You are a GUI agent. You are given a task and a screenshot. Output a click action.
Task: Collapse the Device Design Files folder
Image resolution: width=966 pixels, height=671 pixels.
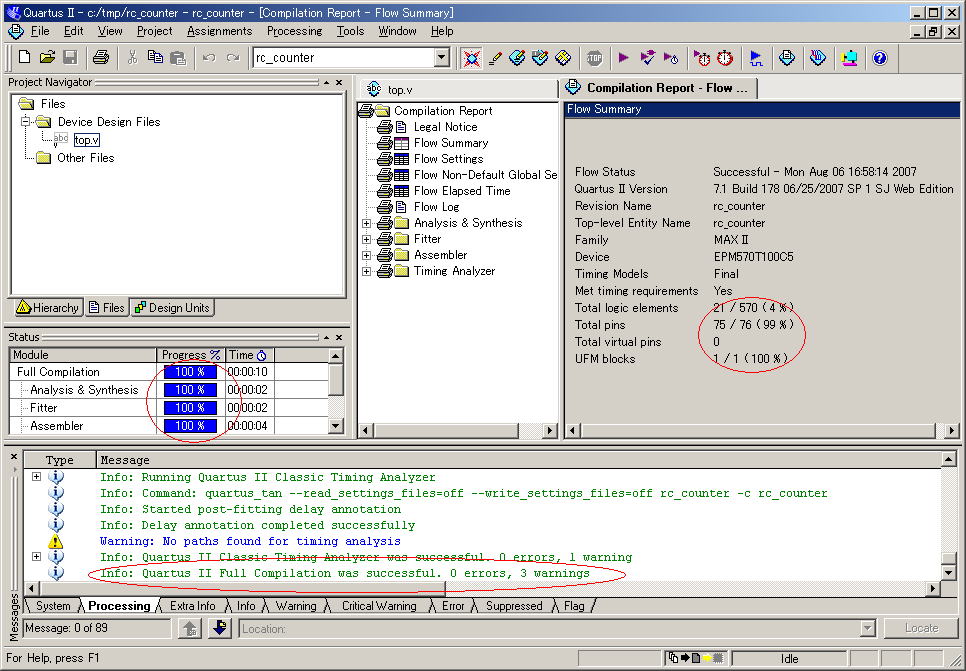pos(26,121)
